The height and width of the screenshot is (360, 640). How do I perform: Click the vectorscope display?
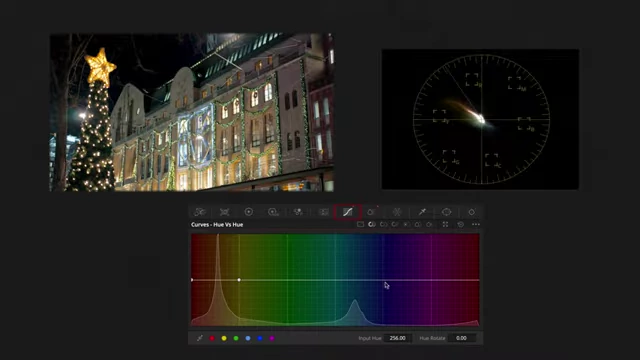tap(480, 119)
